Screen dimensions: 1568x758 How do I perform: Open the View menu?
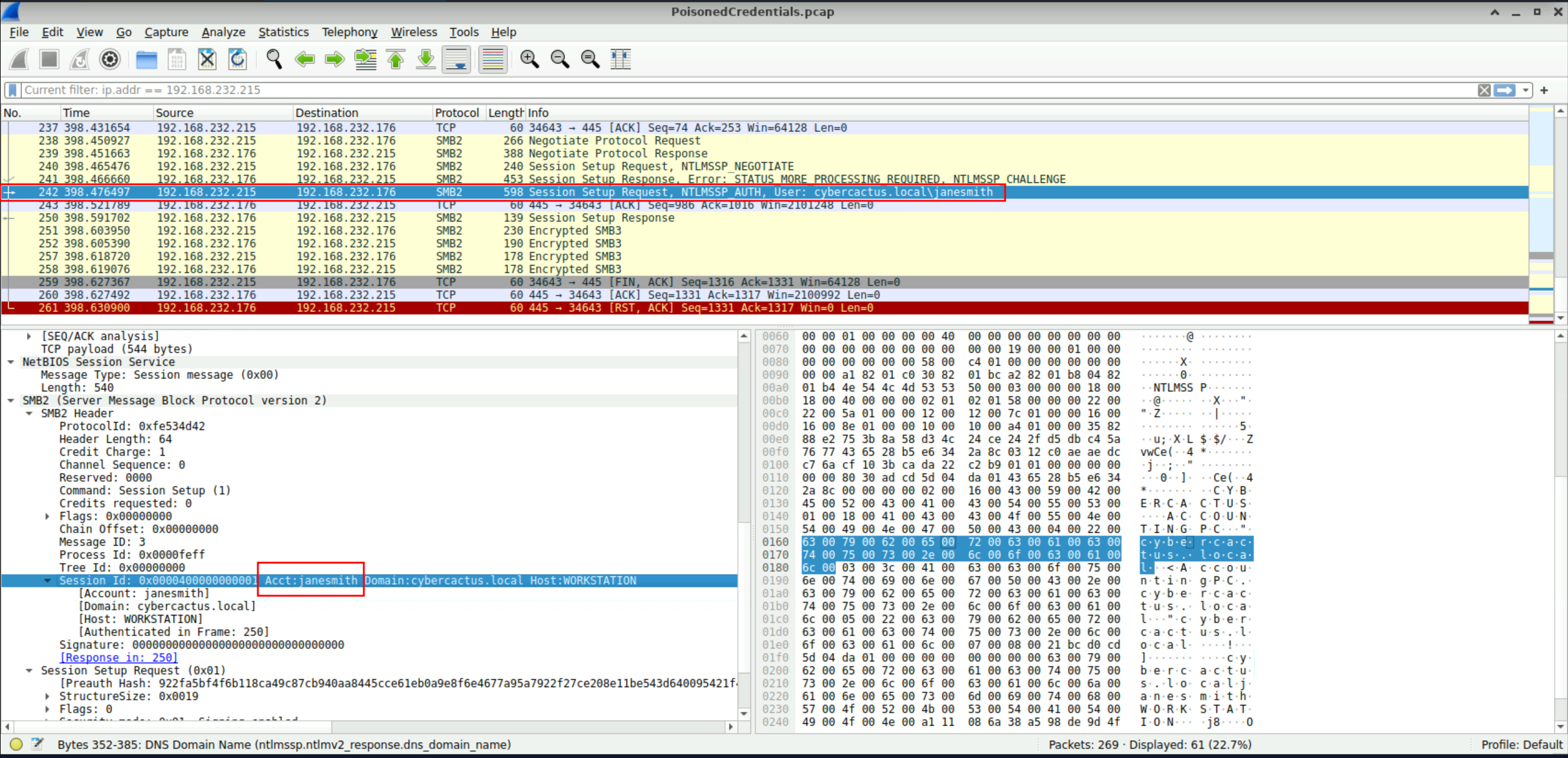(89, 32)
